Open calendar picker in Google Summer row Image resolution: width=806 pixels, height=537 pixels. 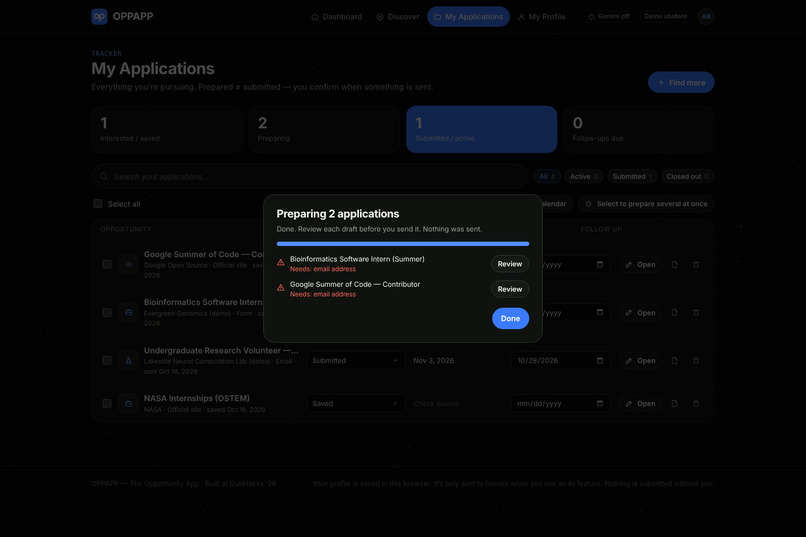[x=599, y=264]
